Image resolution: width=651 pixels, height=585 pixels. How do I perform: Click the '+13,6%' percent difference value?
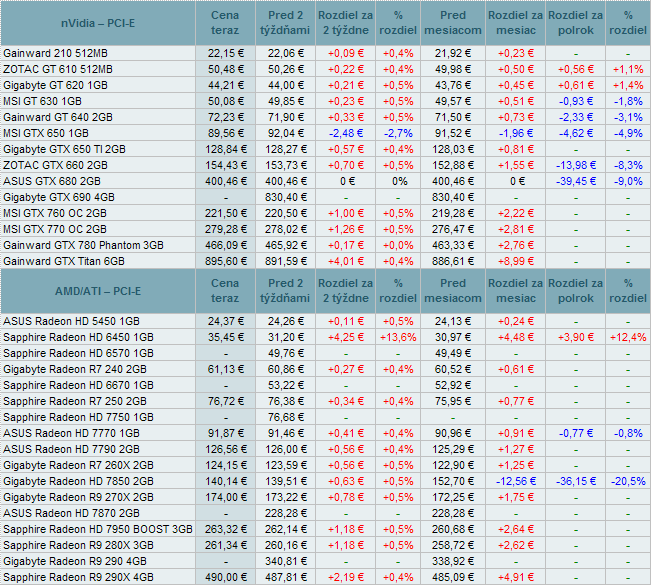(398, 337)
